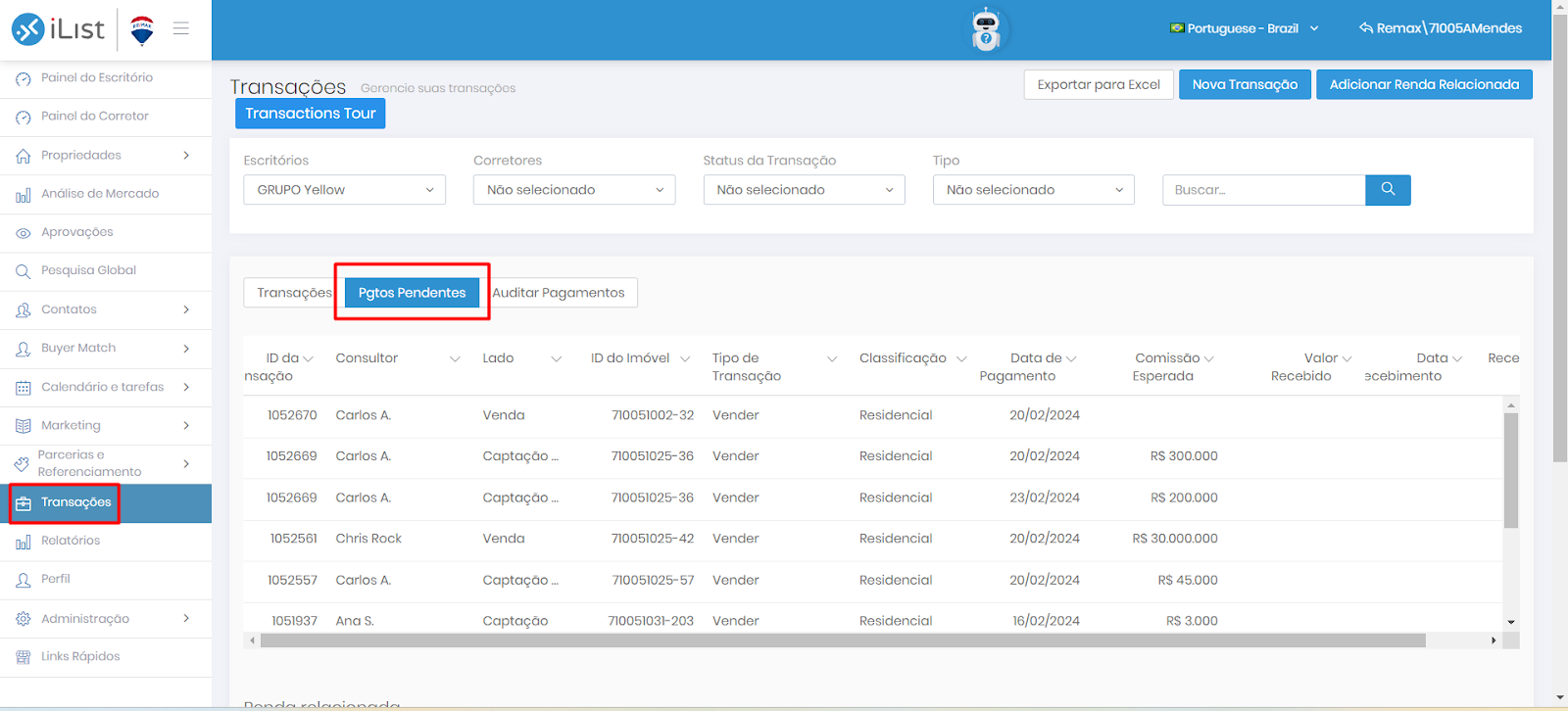This screenshot has width=1568, height=711.
Task: Click transaction ID 1052670
Action: coord(292,415)
